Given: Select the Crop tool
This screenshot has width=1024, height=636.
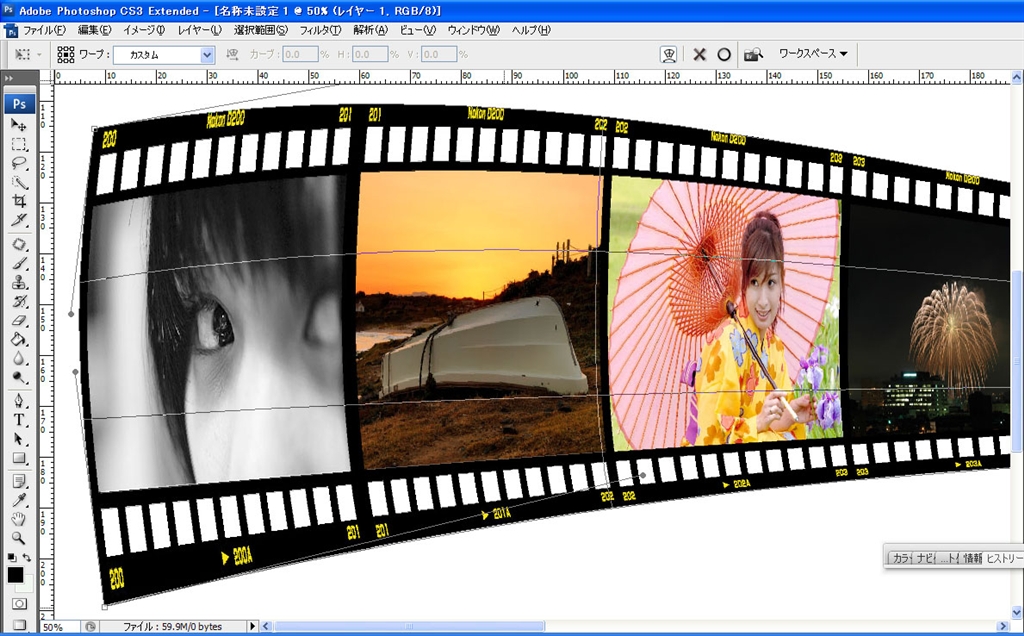Looking at the screenshot, I should coord(19,201).
